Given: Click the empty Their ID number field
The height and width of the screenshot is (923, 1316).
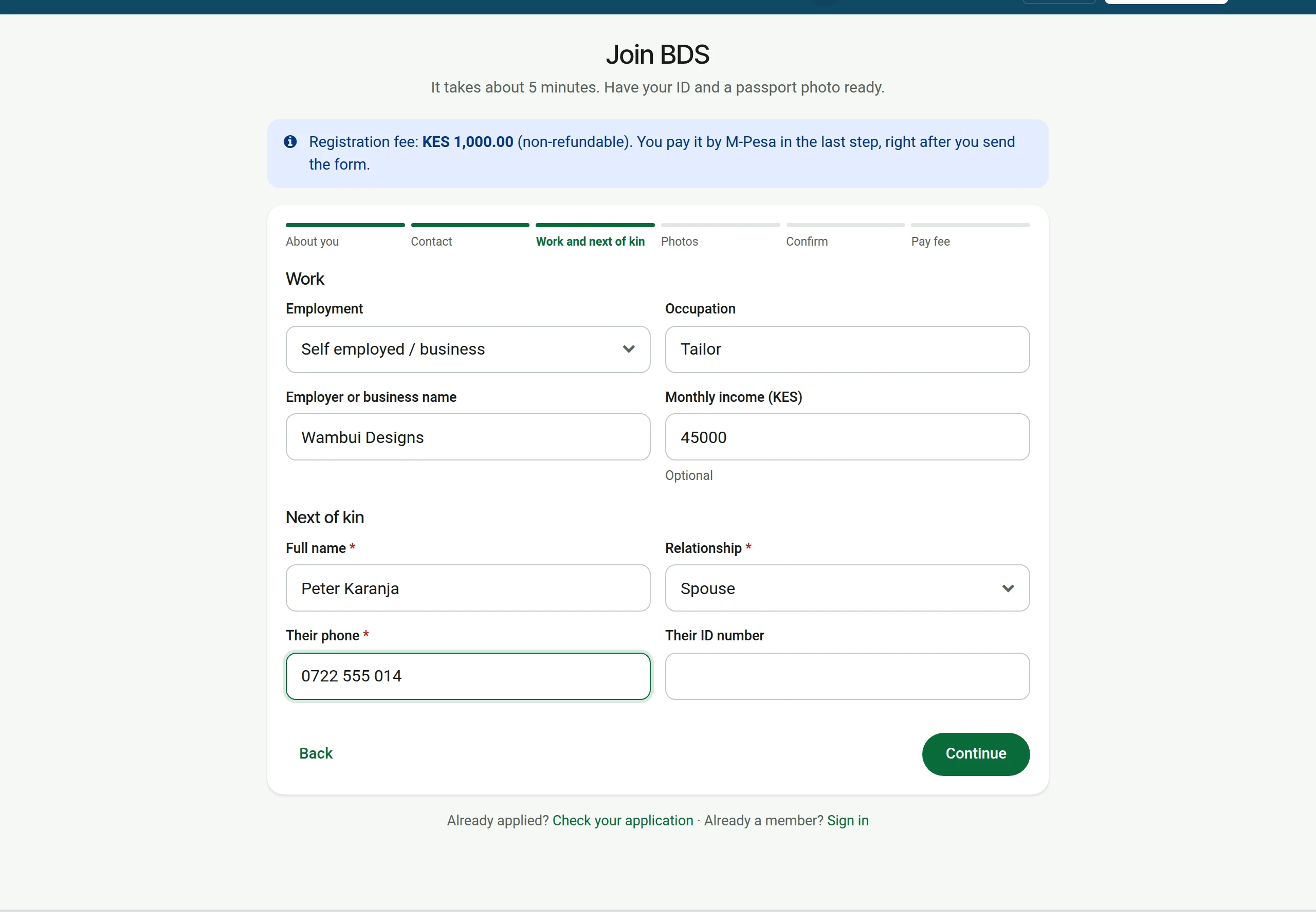Looking at the screenshot, I should pyautogui.click(x=847, y=676).
